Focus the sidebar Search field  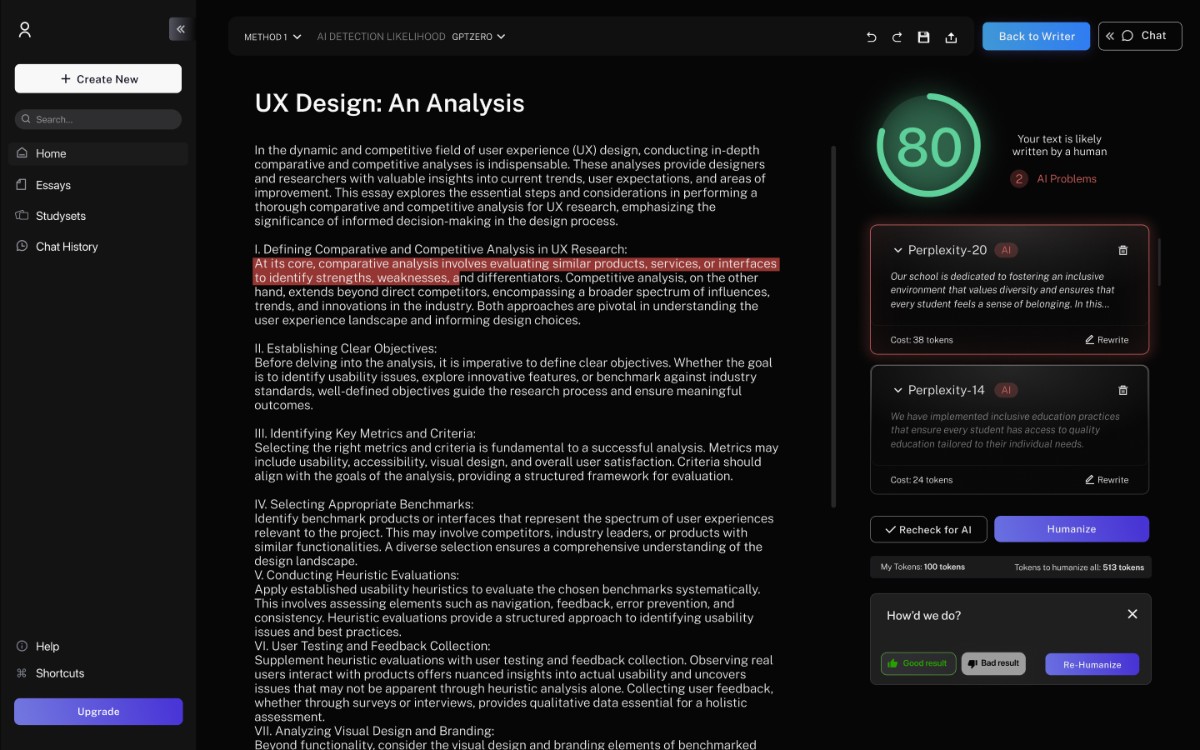point(98,119)
